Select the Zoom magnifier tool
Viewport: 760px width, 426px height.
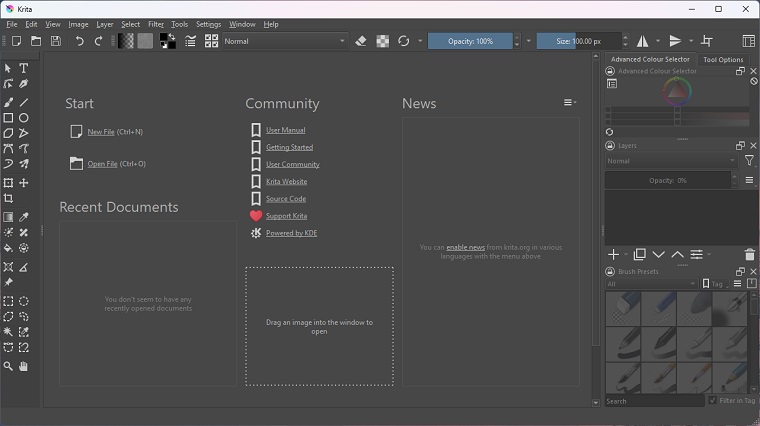point(8,366)
